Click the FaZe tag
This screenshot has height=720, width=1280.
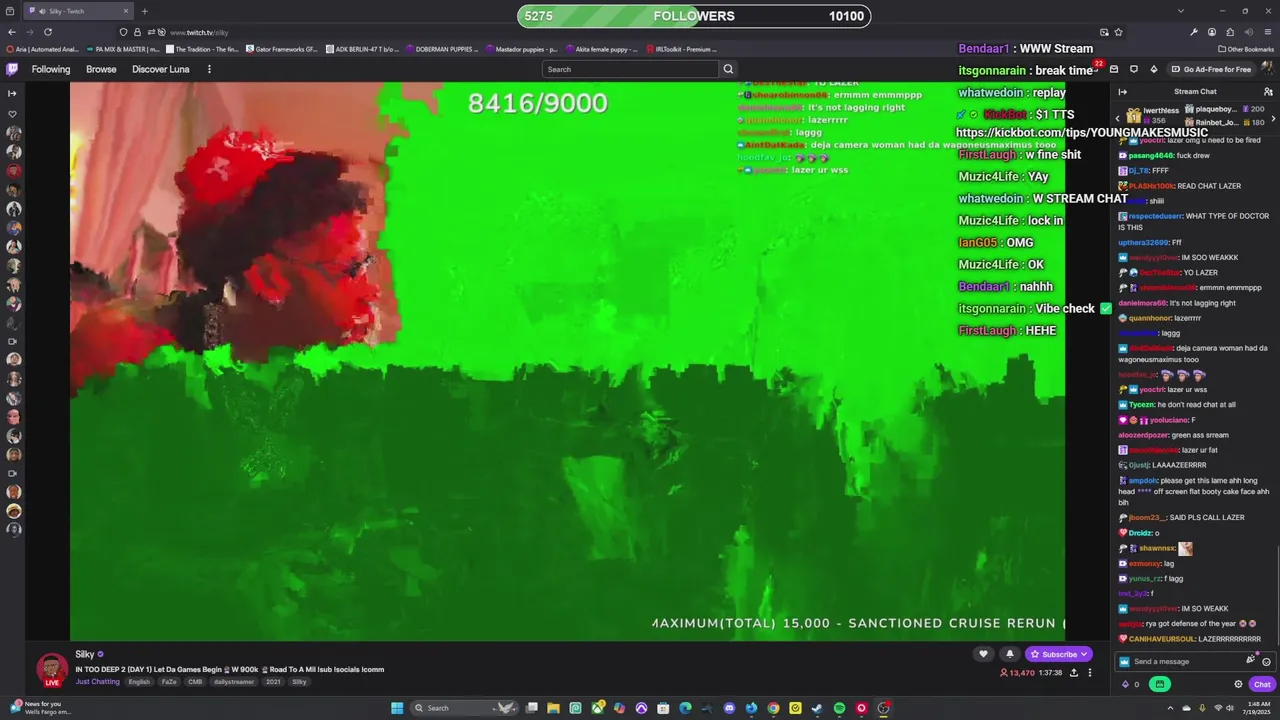click(169, 682)
